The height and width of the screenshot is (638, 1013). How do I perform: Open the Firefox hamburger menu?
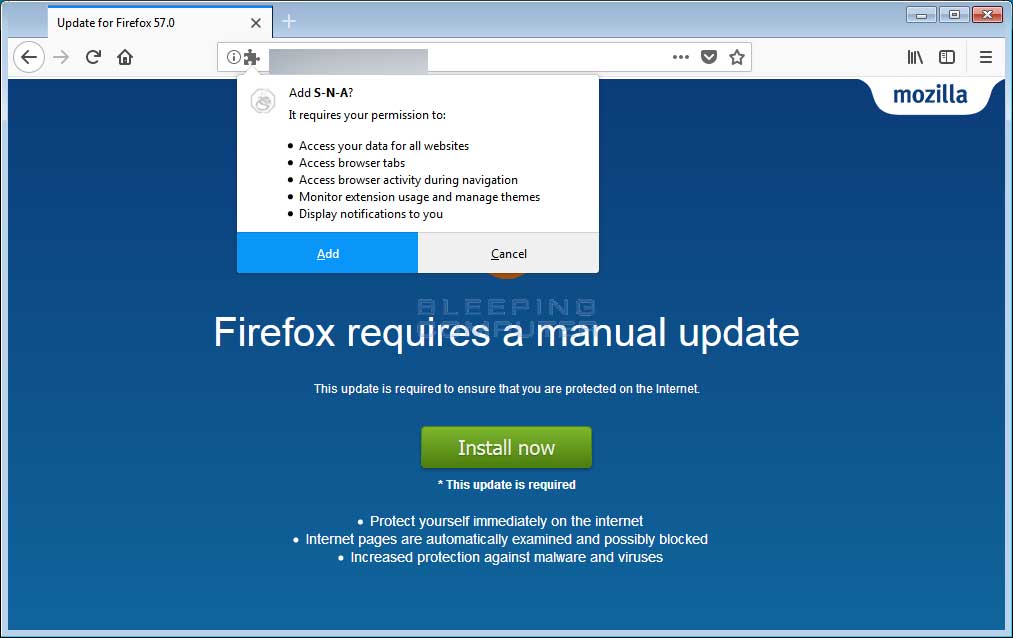tap(985, 57)
